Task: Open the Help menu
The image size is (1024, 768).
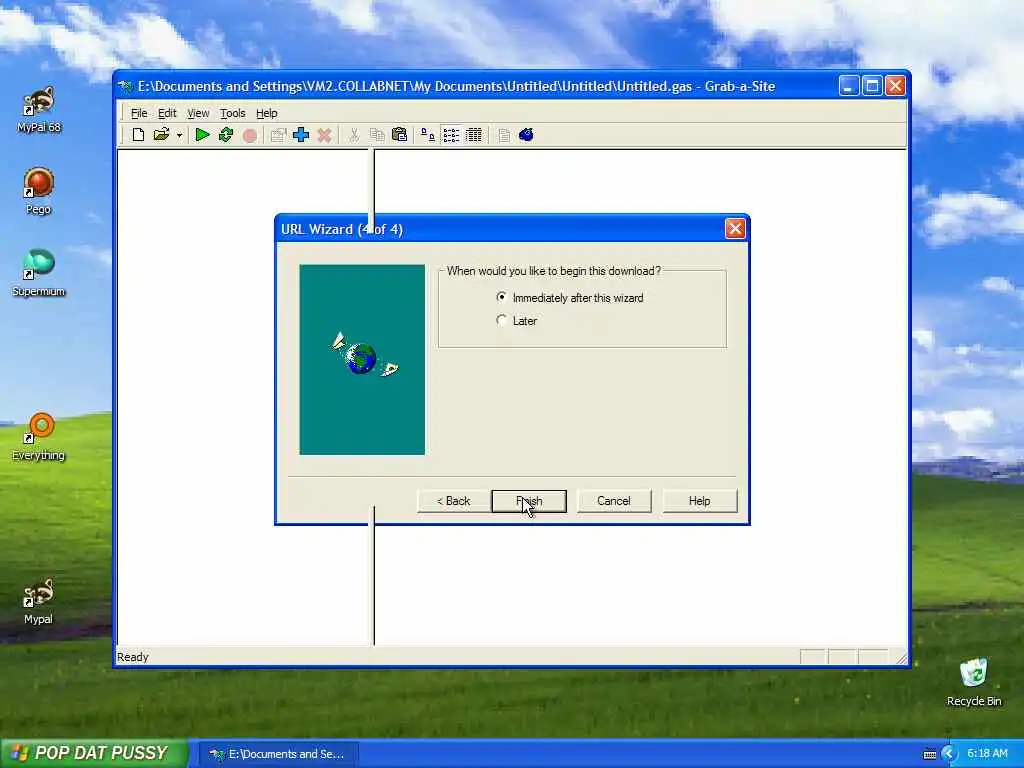Action: pos(266,113)
